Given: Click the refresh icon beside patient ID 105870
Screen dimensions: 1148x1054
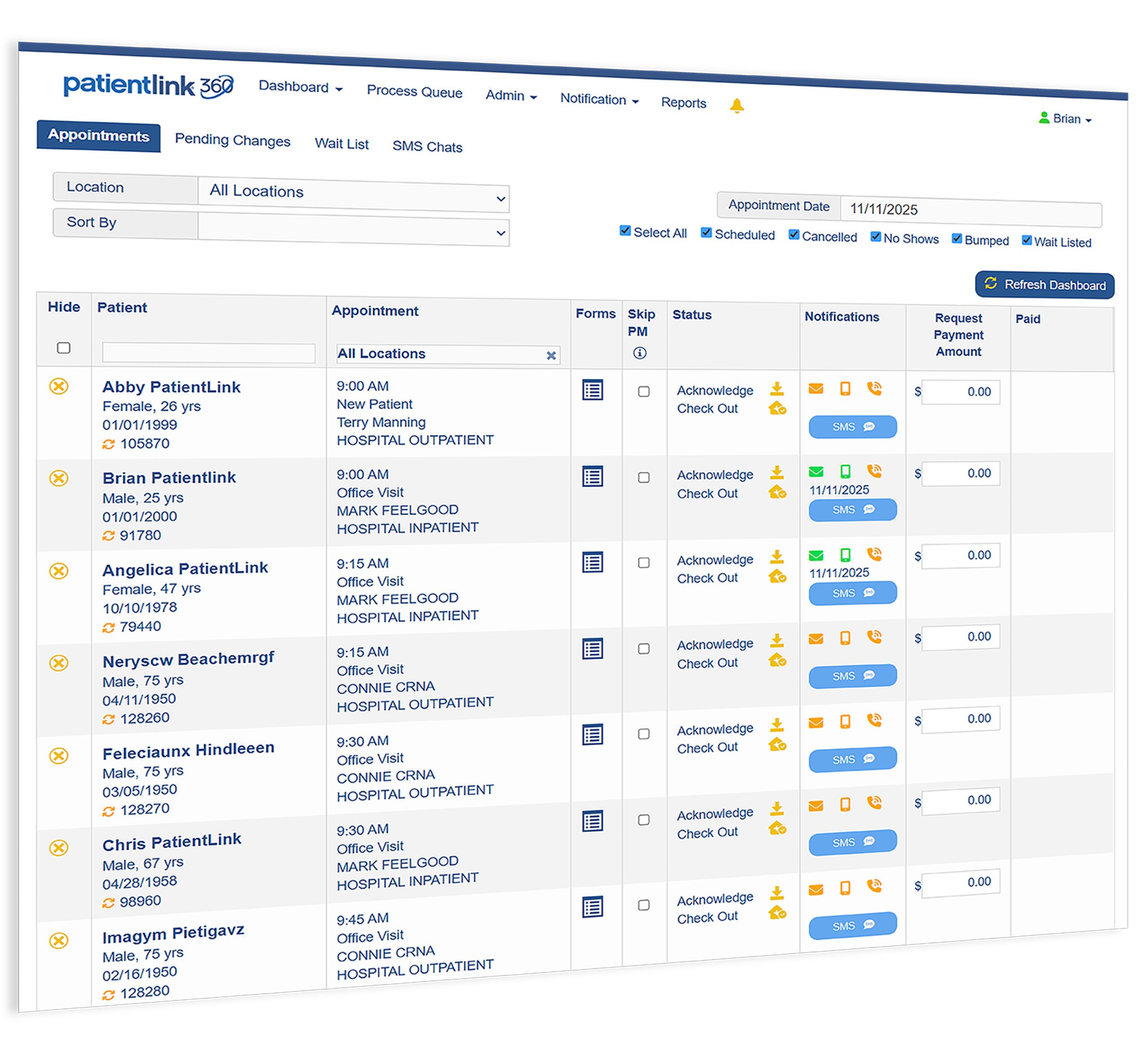Looking at the screenshot, I should point(109,444).
